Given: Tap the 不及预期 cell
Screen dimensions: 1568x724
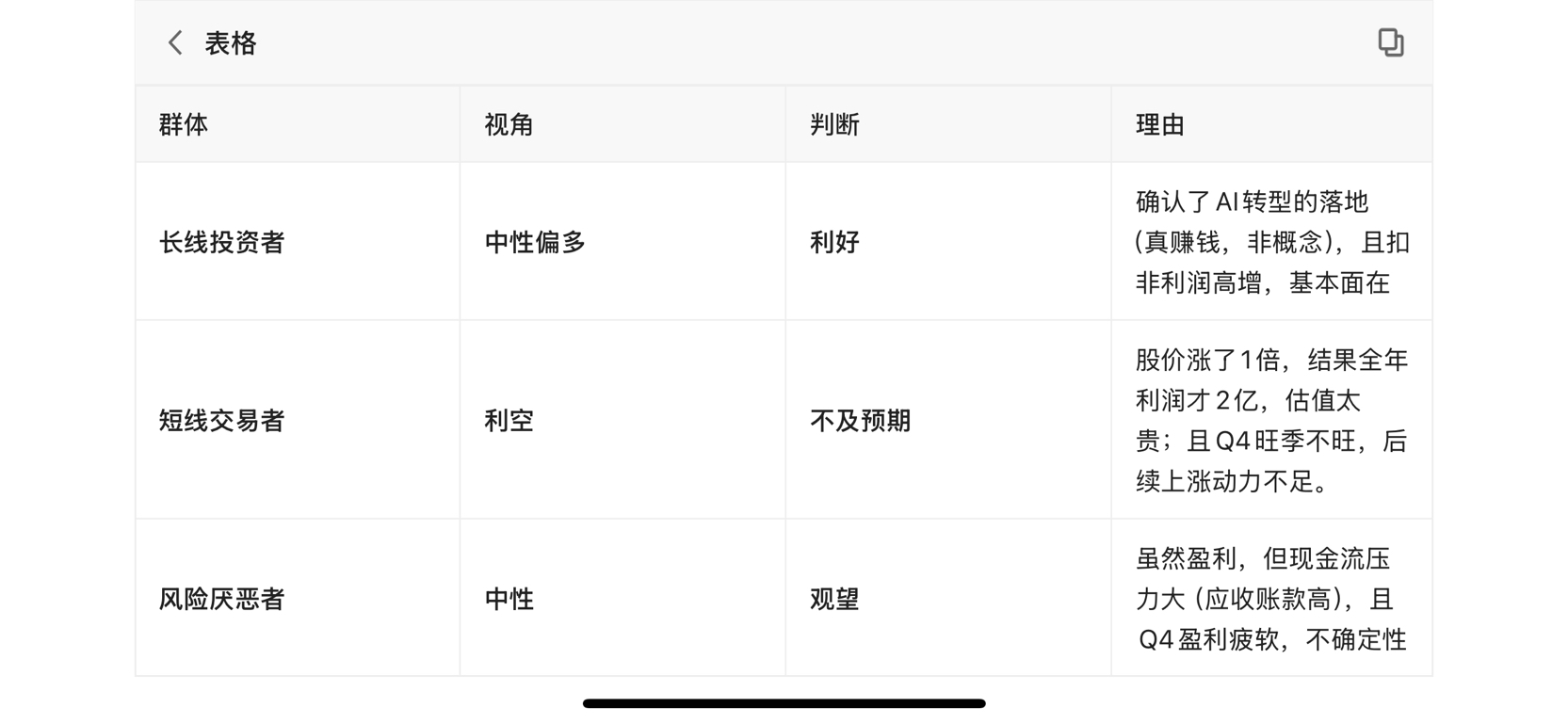Looking at the screenshot, I should point(860,420).
